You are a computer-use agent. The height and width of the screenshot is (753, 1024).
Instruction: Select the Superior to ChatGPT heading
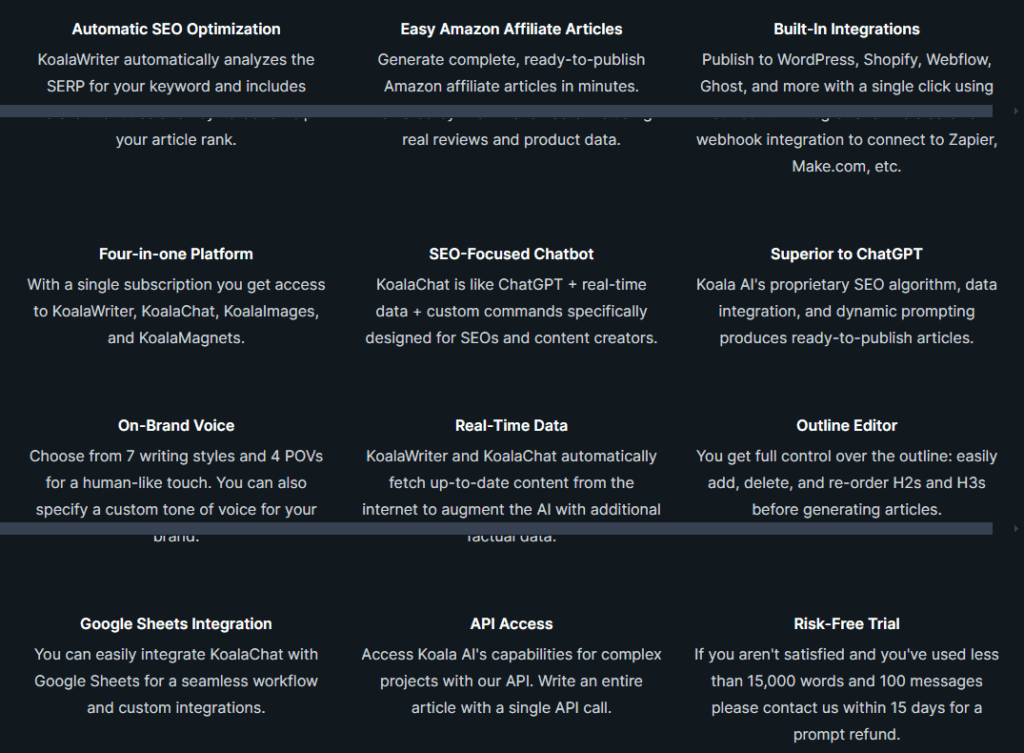click(846, 254)
